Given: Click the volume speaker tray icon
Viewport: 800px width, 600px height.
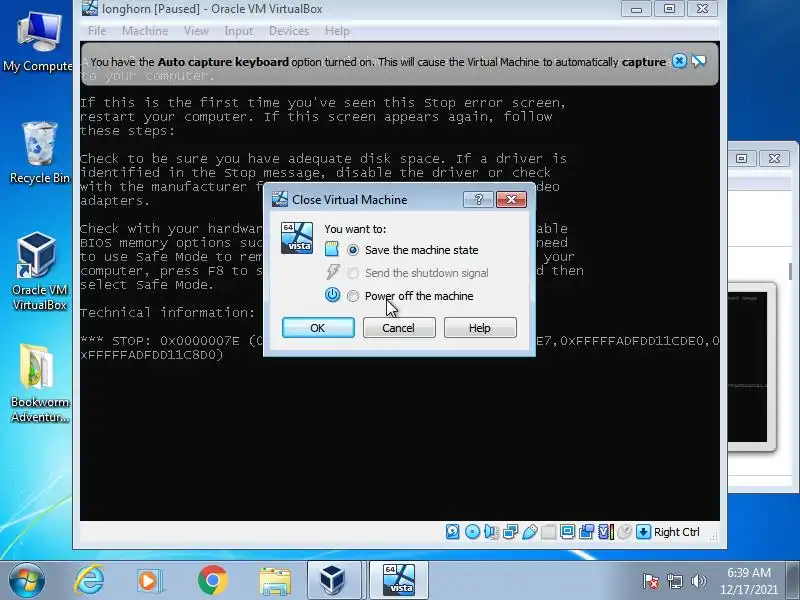Looking at the screenshot, I should point(698,581).
